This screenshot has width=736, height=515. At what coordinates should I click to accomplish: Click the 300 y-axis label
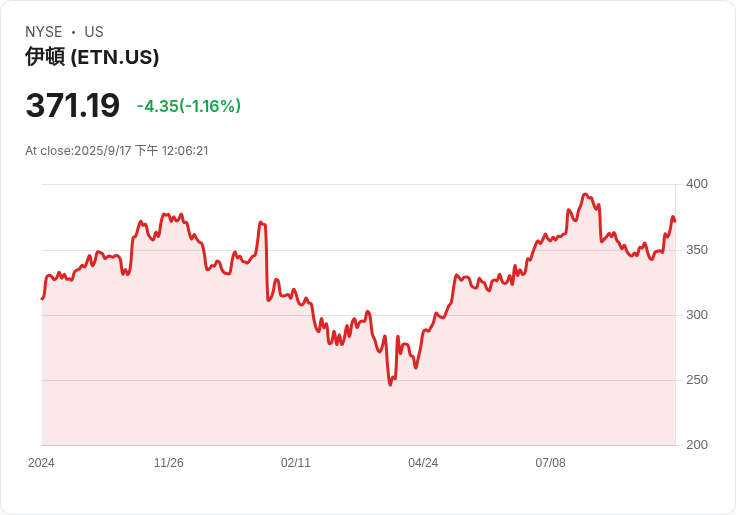point(696,315)
